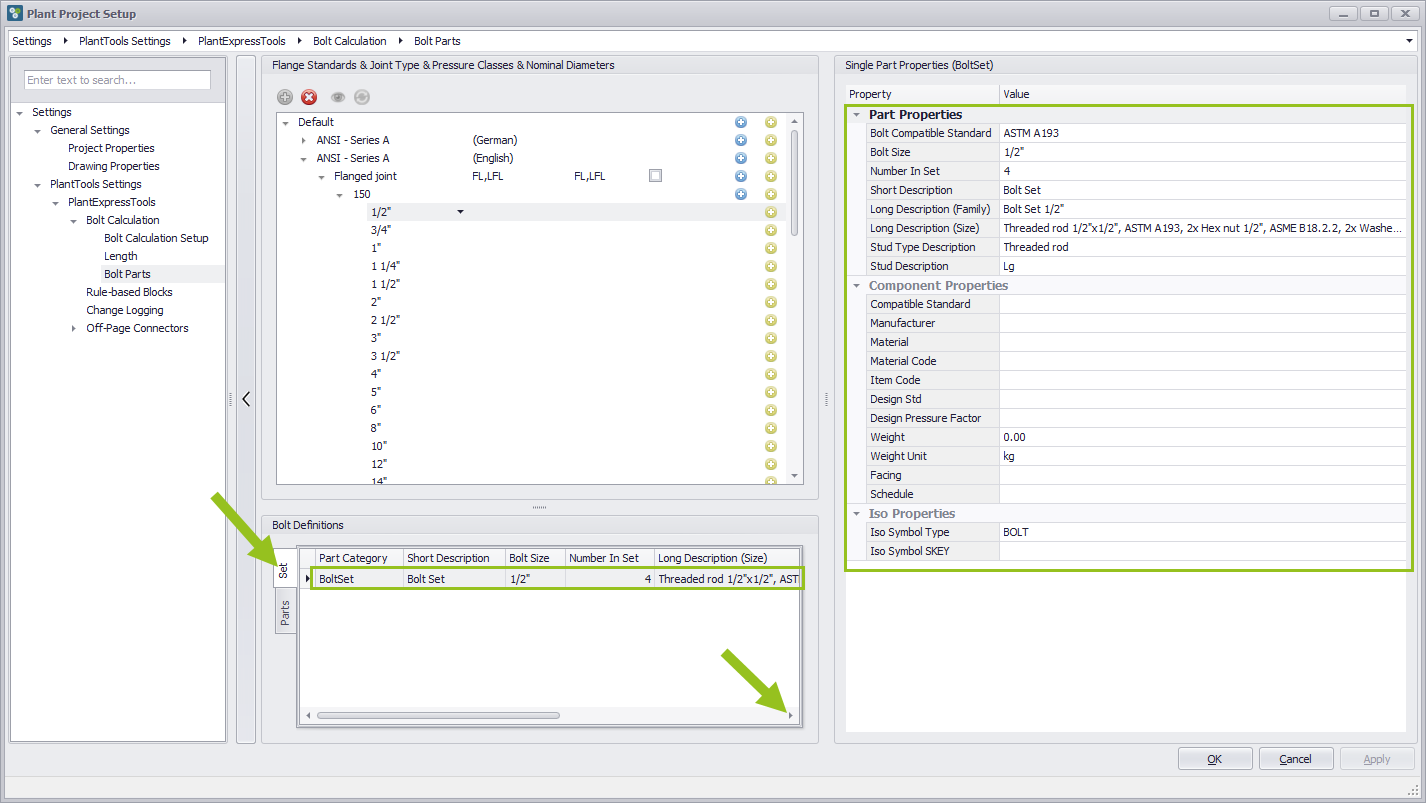Open the dropdown arrow on the 1/2" row
The image size is (1426, 803).
[460, 212]
